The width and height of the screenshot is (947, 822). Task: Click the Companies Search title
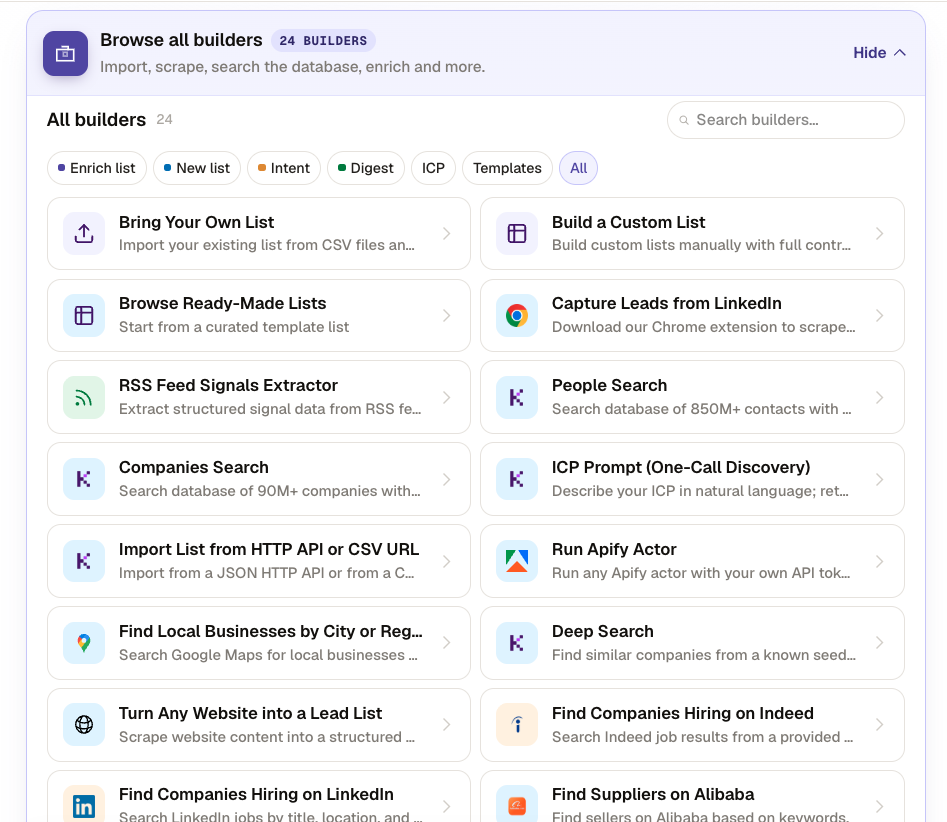click(x=194, y=467)
